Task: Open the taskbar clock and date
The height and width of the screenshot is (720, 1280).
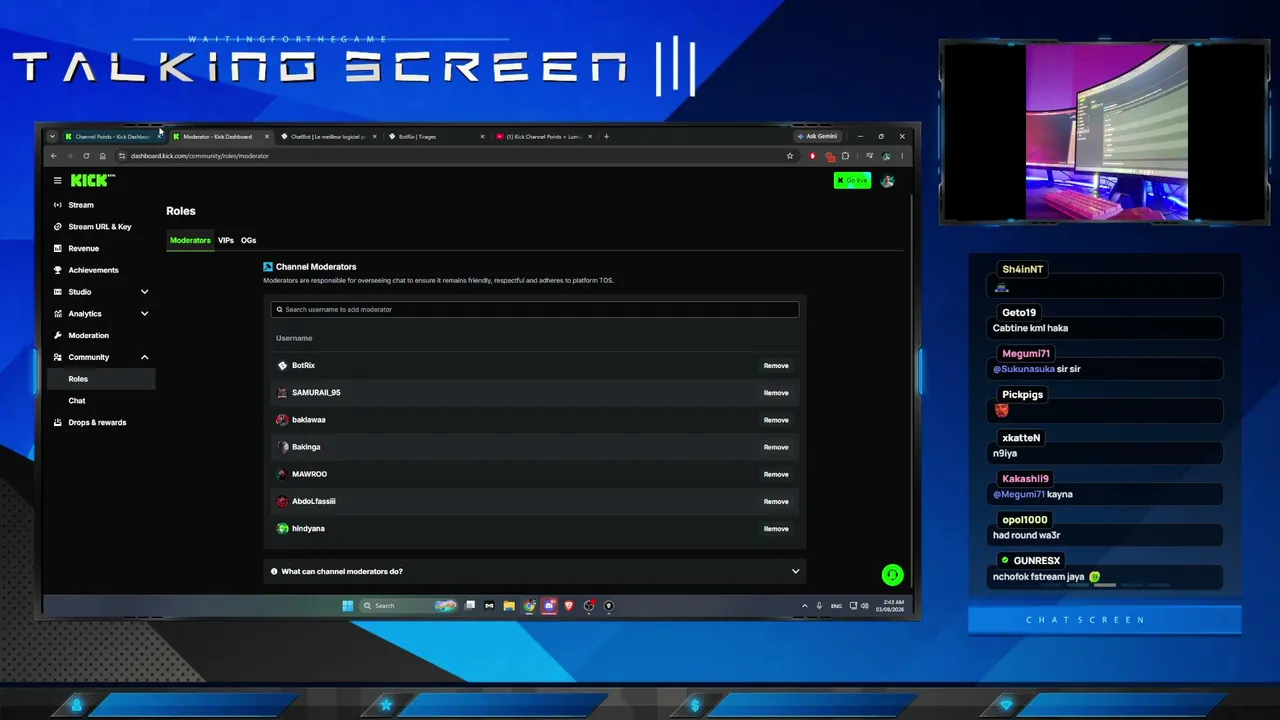Action: [x=889, y=606]
